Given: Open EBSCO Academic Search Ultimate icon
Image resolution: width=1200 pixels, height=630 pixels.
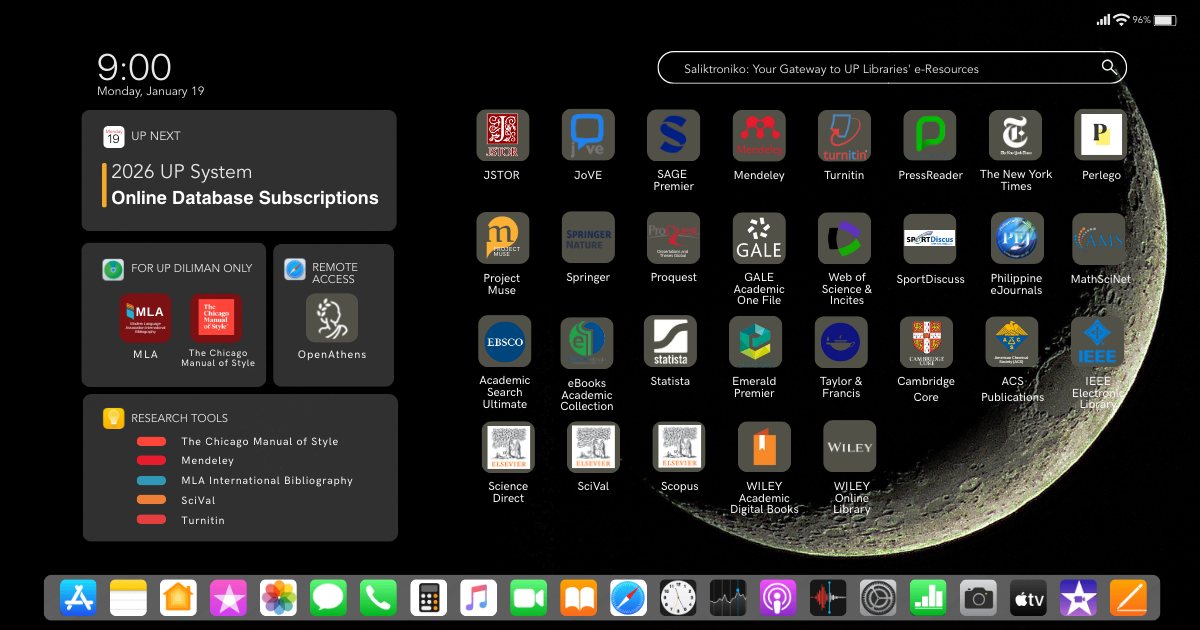Looking at the screenshot, I should (504, 341).
